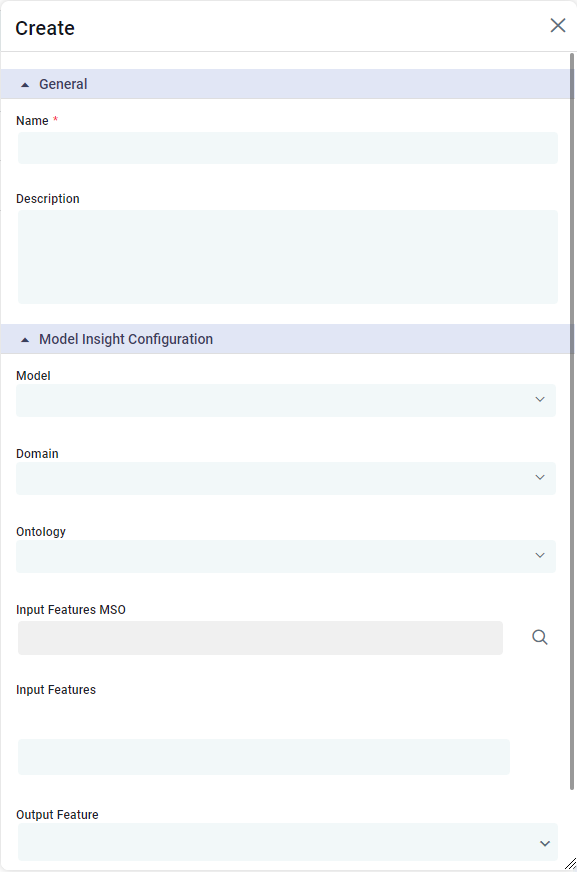577x872 pixels.
Task: Click the Model Insight Configuration header title
Action: [126, 339]
